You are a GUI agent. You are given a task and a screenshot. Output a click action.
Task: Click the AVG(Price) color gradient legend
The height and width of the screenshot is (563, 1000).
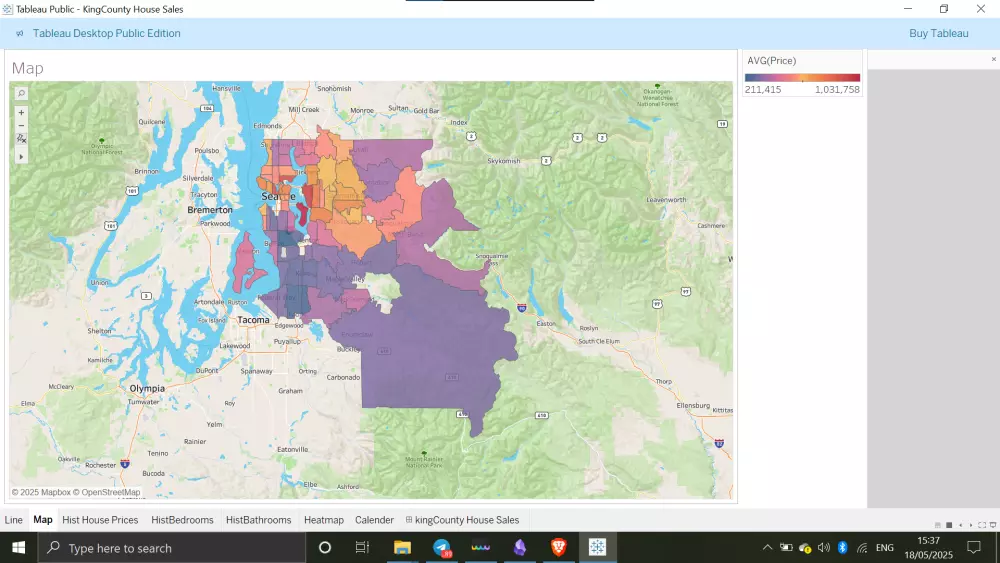pos(802,77)
